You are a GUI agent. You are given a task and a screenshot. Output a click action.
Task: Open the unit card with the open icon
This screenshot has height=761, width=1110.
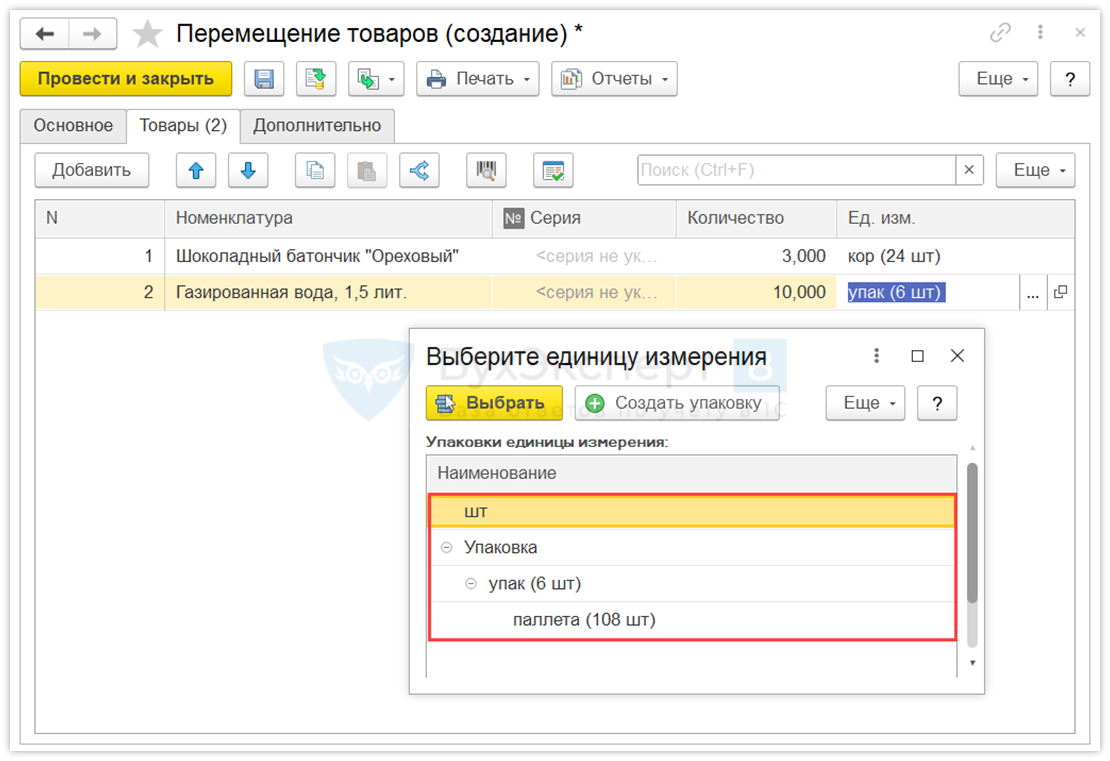pos(1060,292)
